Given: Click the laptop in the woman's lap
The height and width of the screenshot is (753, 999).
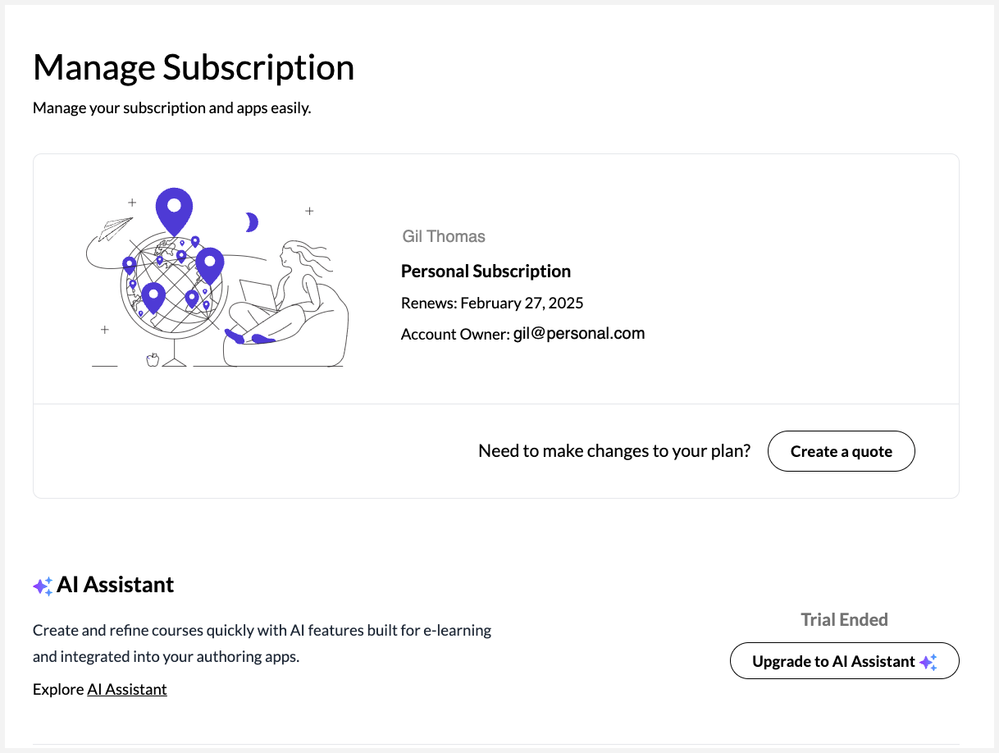Looking at the screenshot, I should [x=256, y=297].
